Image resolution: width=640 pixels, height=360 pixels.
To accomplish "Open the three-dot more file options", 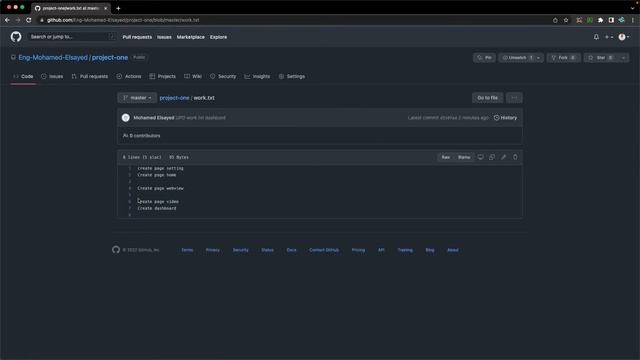I will [x=514, y=98].
